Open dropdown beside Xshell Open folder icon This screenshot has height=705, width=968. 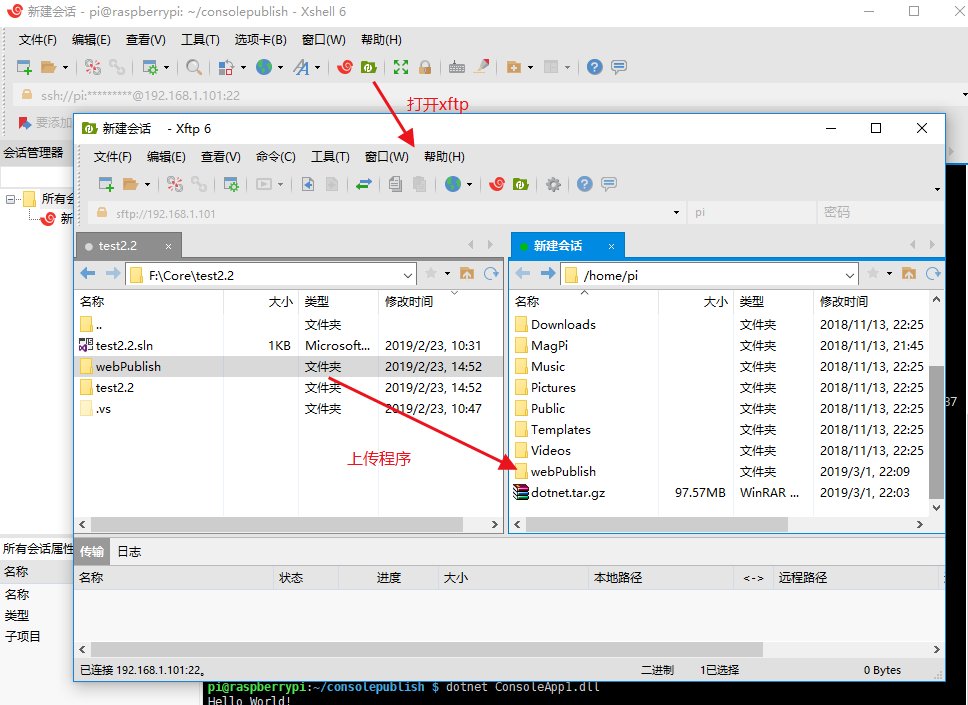click(x=65, y=67)
